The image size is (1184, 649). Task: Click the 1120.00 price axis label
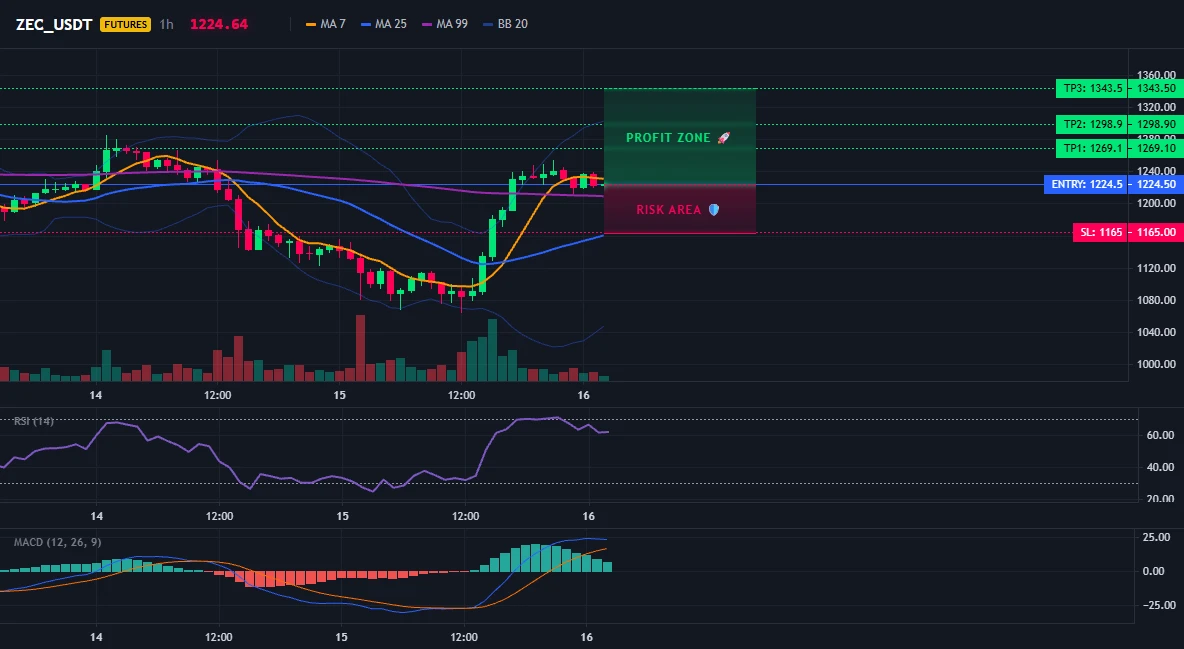tap(1156, 267)
